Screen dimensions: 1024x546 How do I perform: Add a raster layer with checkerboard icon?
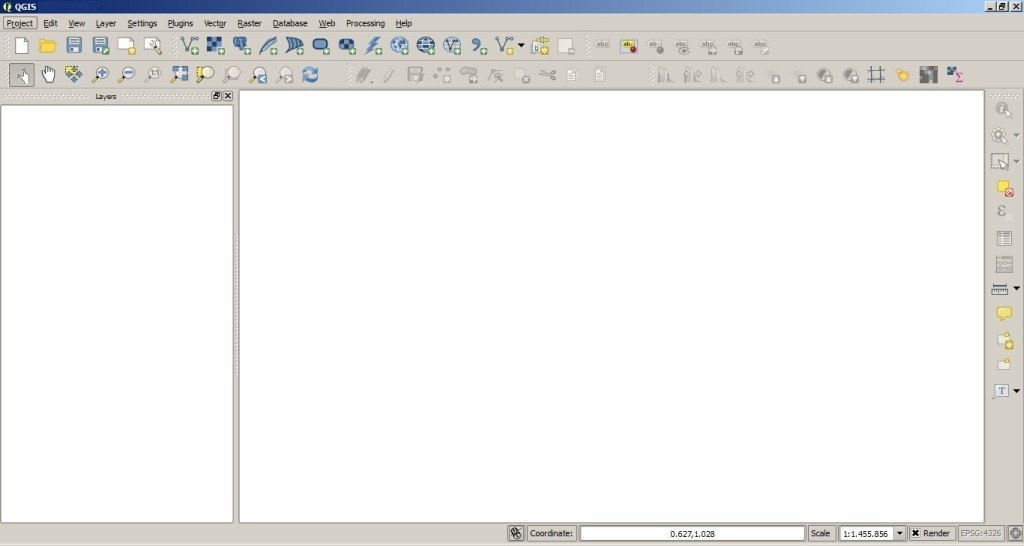pyautogui.click(x=216, y=46)
